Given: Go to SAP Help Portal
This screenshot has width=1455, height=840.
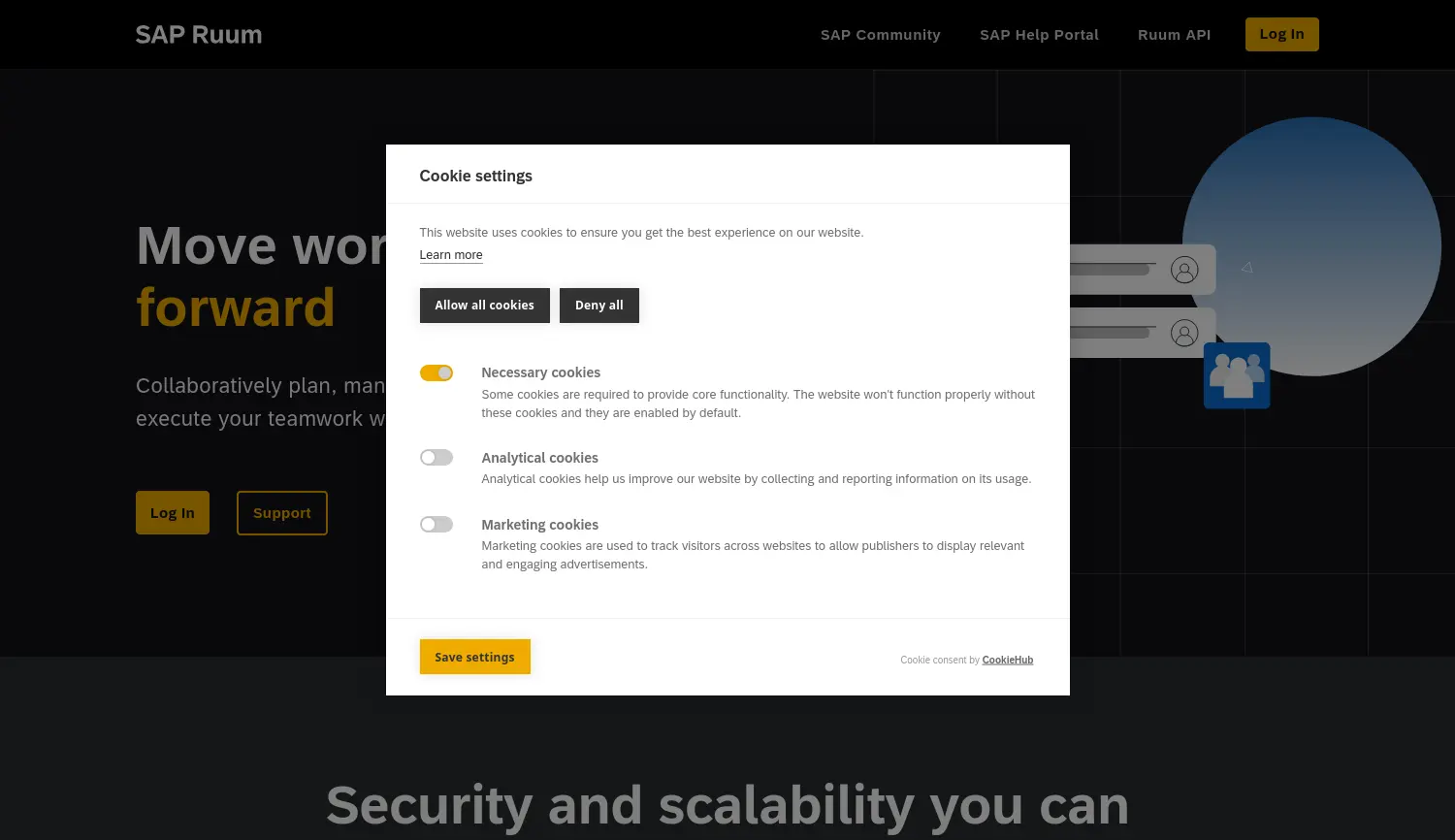Looking at the screenshot, I should 1039,35.
